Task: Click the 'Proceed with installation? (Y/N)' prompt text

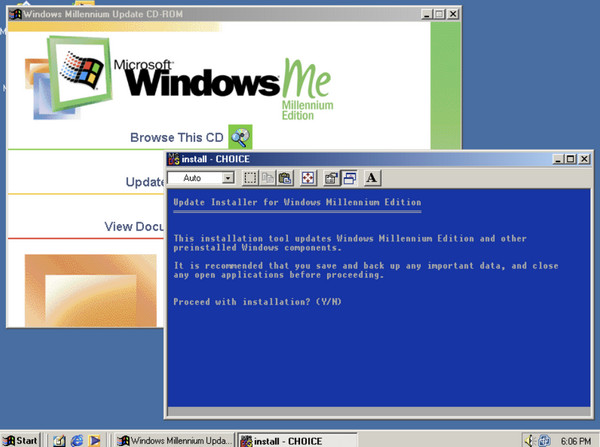Action: click(x=257, y=302)
